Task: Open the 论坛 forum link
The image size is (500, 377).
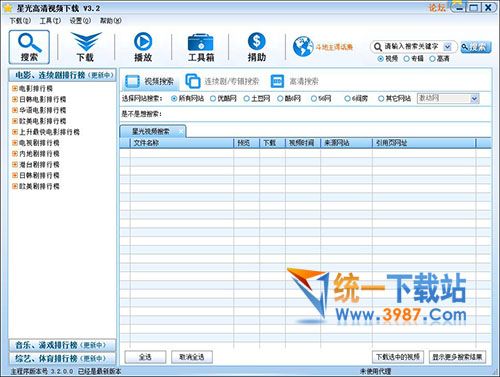Action: click(437, 8)
